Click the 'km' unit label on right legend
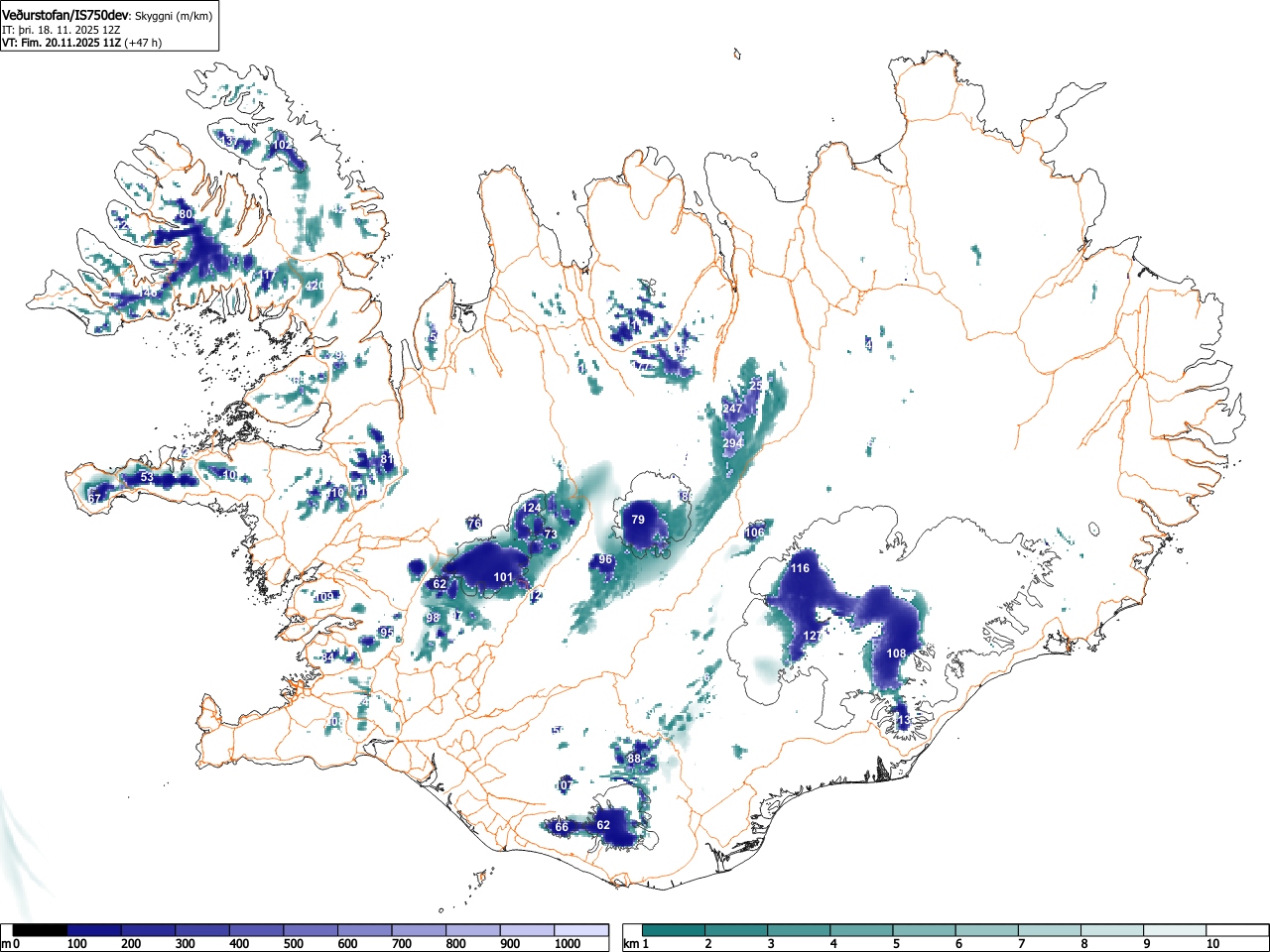 click(x=631, y=944)
